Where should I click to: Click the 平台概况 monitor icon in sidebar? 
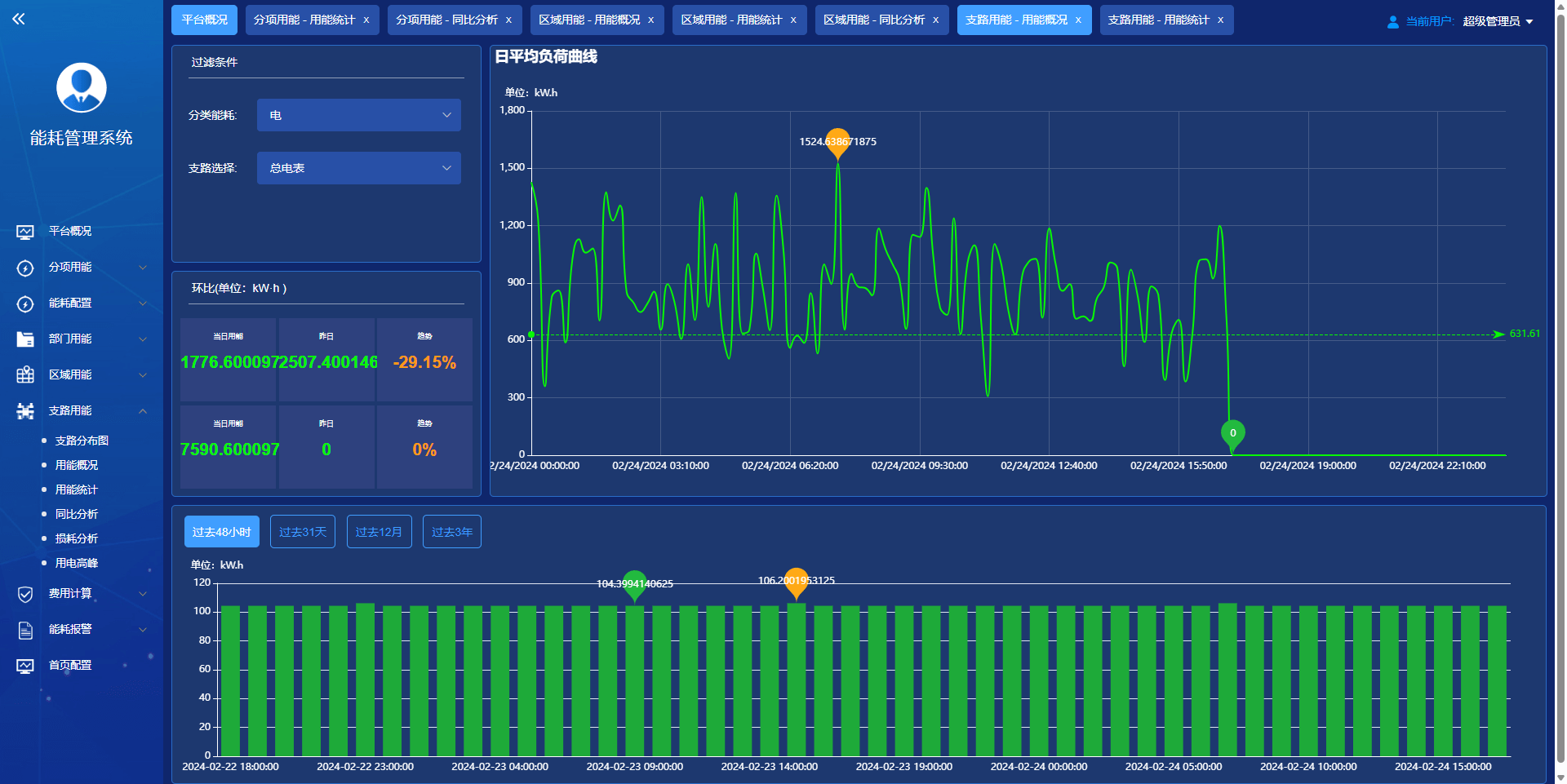[x=25, y=232]
